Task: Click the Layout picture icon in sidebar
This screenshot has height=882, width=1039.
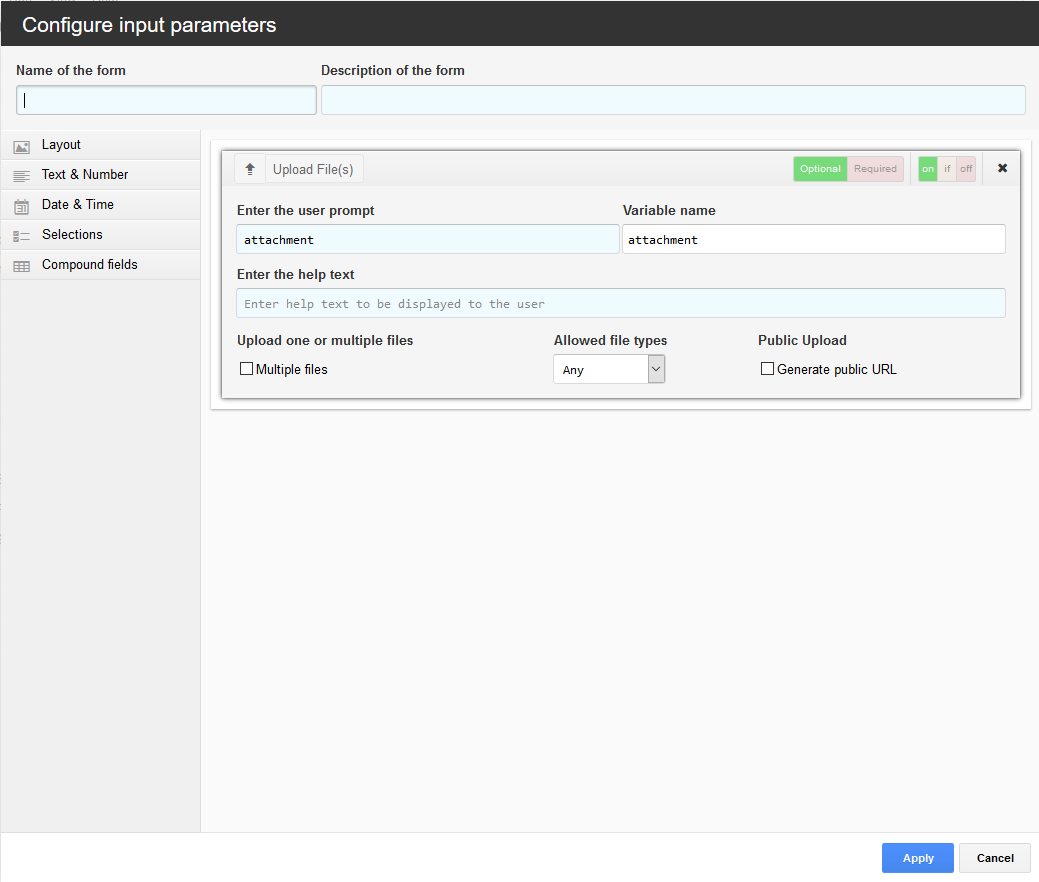Action: tap(21, 147)
